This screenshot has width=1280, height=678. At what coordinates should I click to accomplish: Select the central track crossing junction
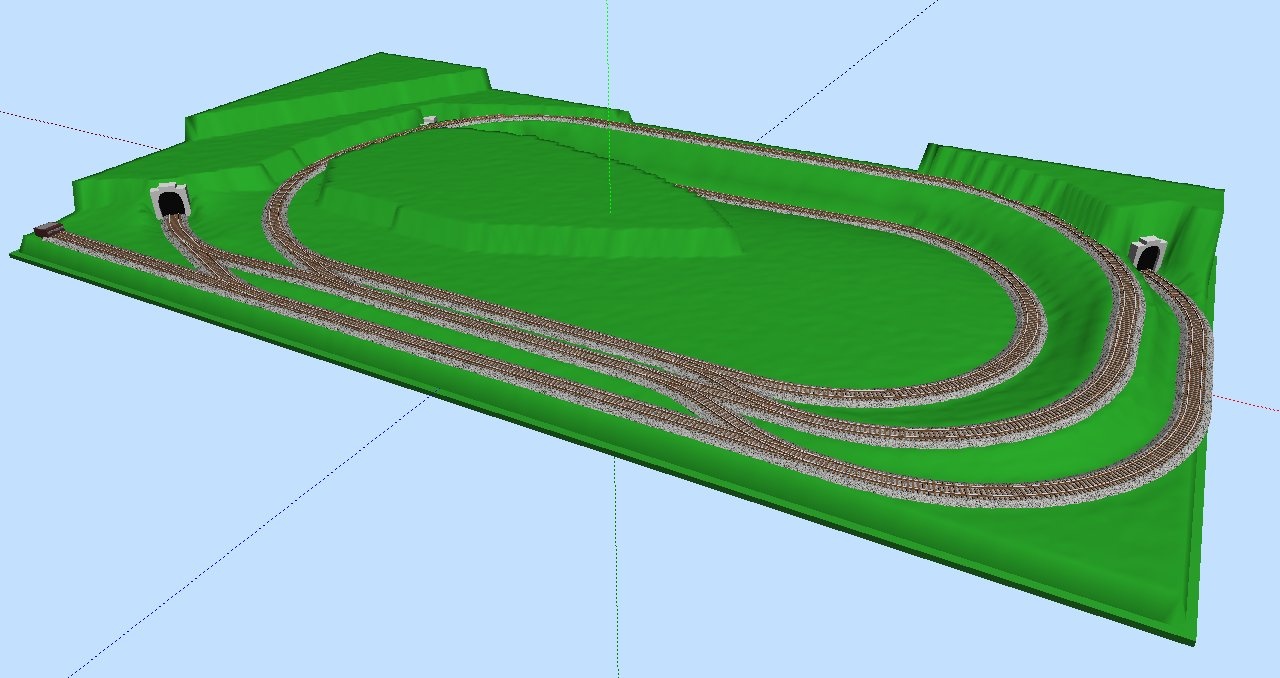(722, 390)
